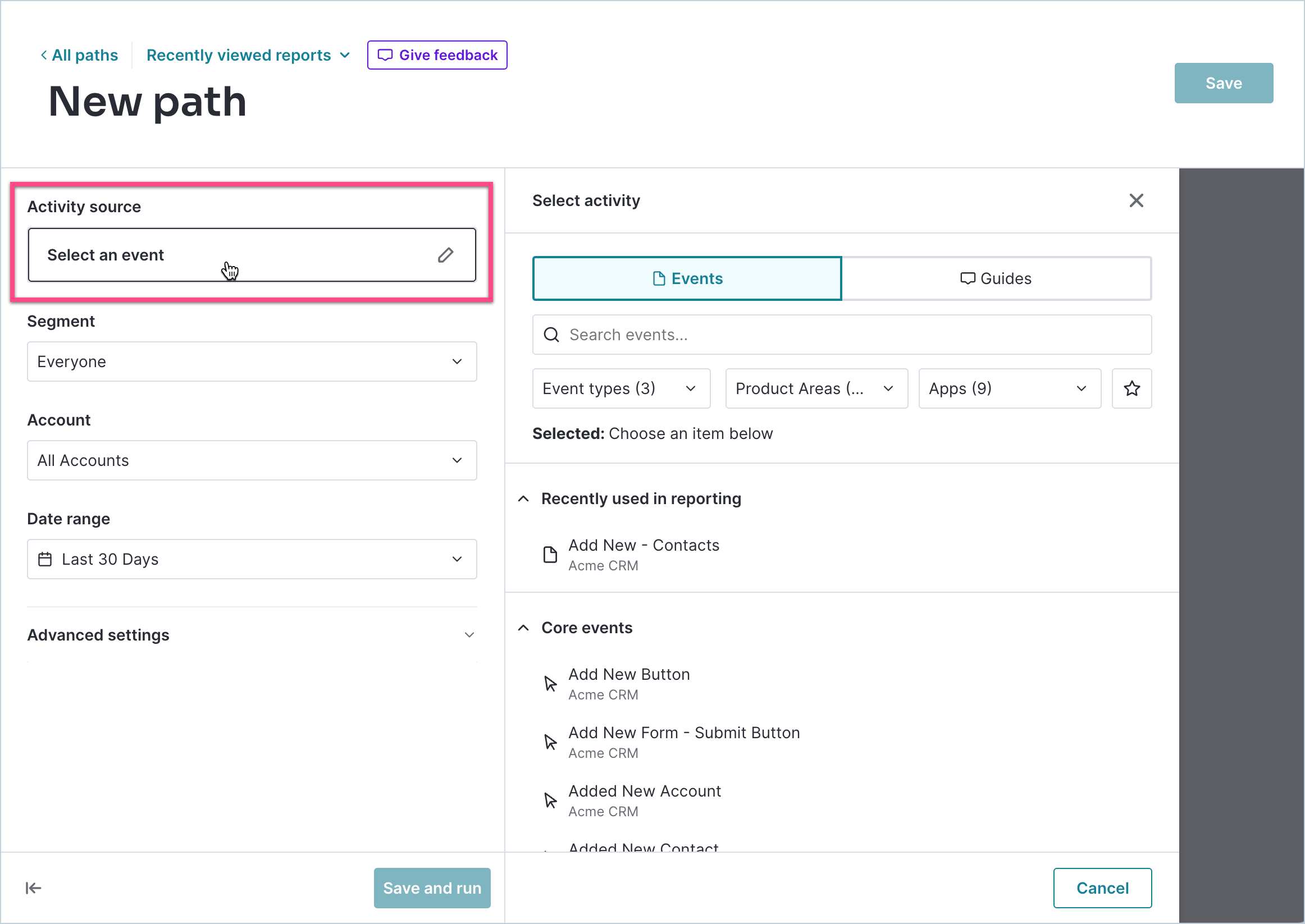Open Recently viewed reports dropdown
This screenshot has width=1305, height=924.
pyautogui.click(x=248, y=55)
